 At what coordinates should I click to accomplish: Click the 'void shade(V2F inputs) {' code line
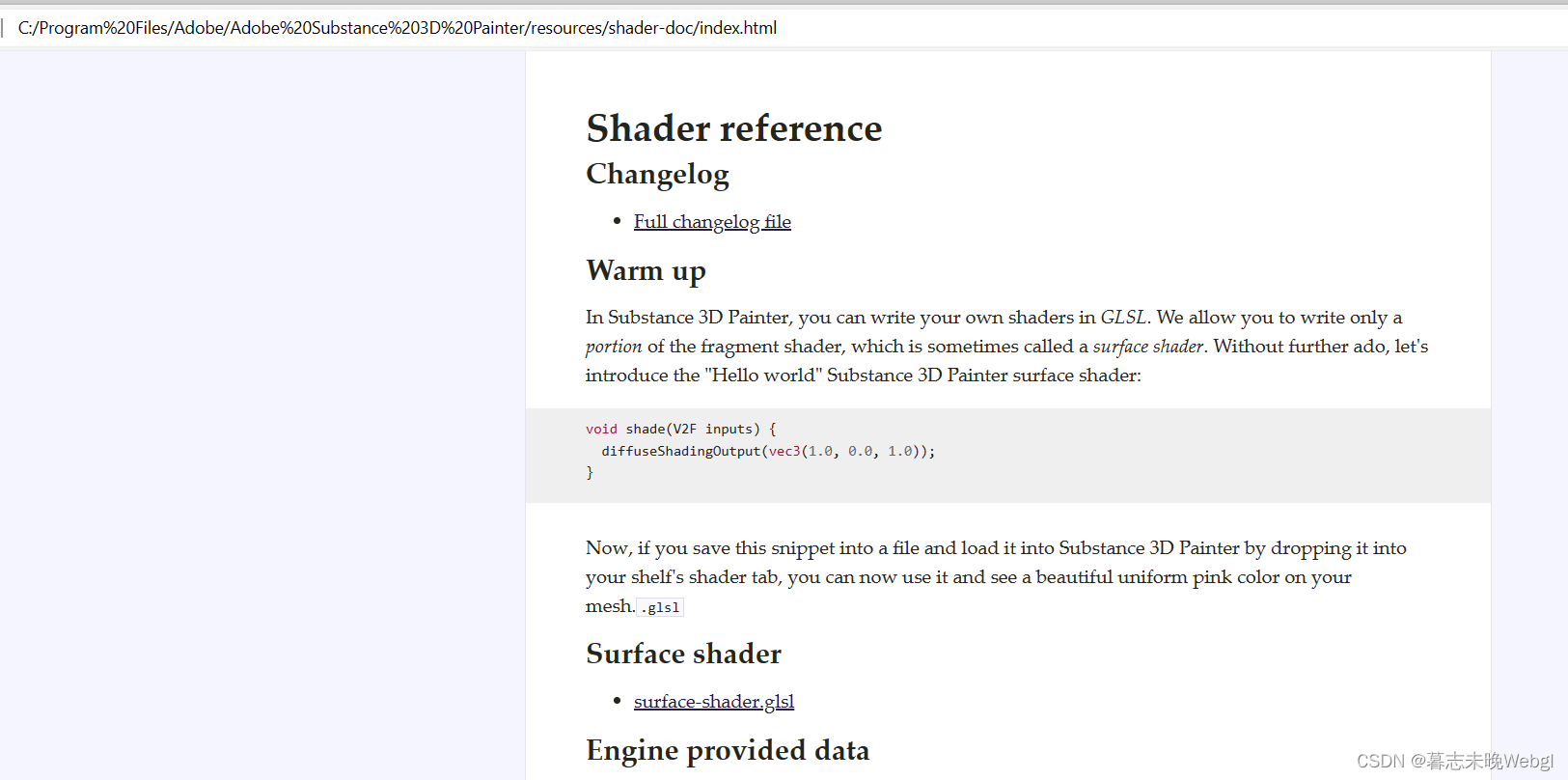(680, 429)
